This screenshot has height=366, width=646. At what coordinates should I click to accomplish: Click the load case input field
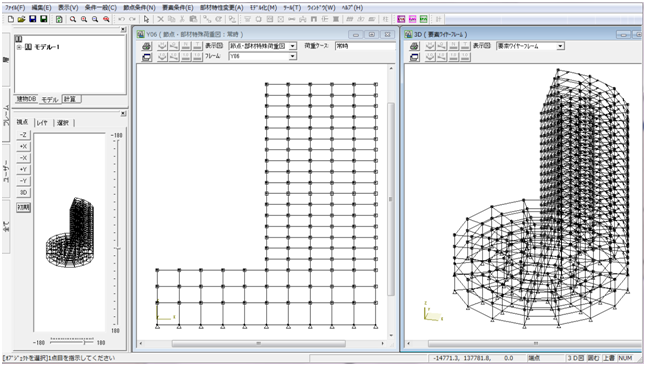(365, 46)
